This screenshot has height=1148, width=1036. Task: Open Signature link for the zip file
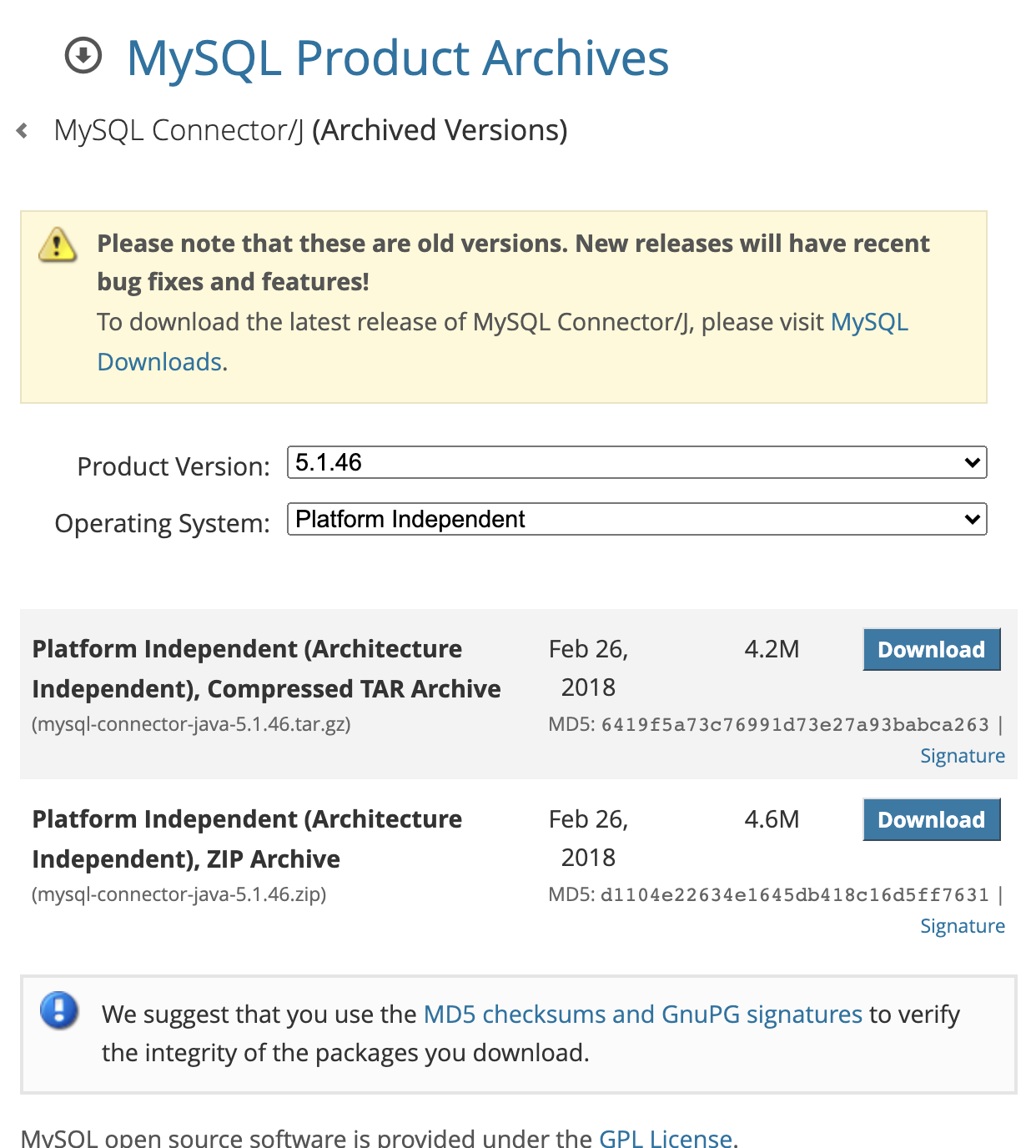tap(962, 926)
